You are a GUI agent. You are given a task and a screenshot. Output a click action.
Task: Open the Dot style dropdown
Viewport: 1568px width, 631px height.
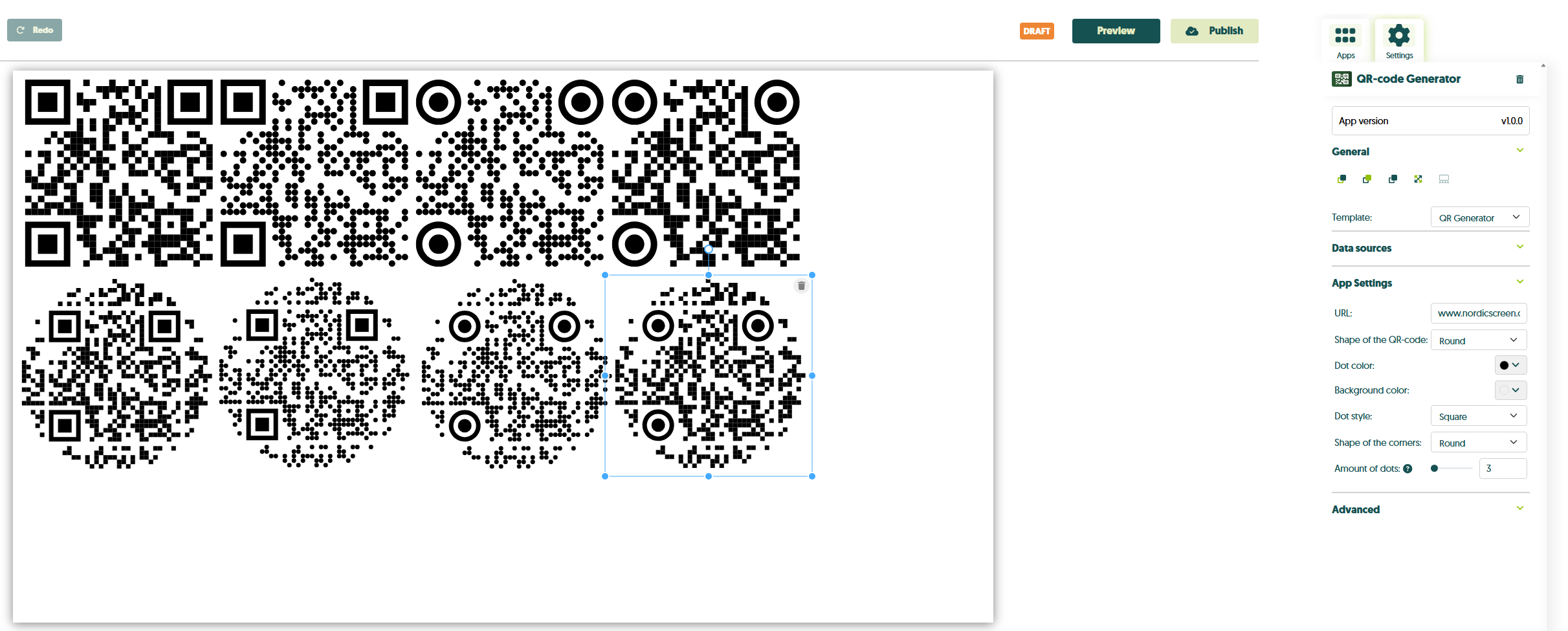point(1478,416)
